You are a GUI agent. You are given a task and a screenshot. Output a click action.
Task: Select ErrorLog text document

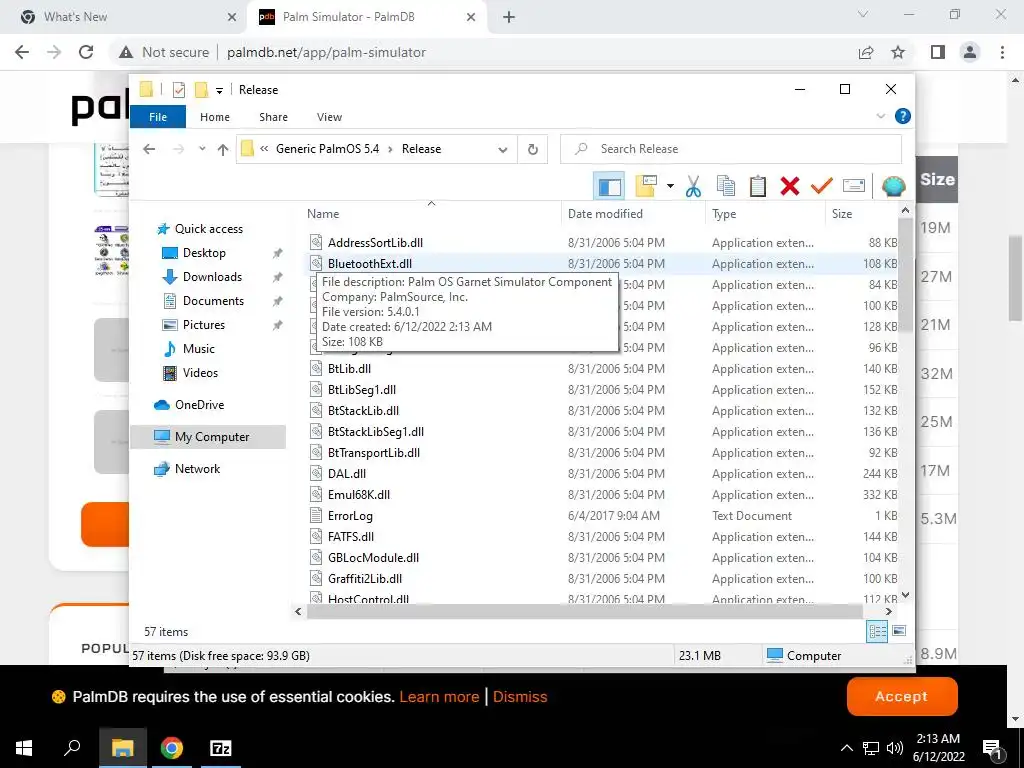[x=350, y=516]
